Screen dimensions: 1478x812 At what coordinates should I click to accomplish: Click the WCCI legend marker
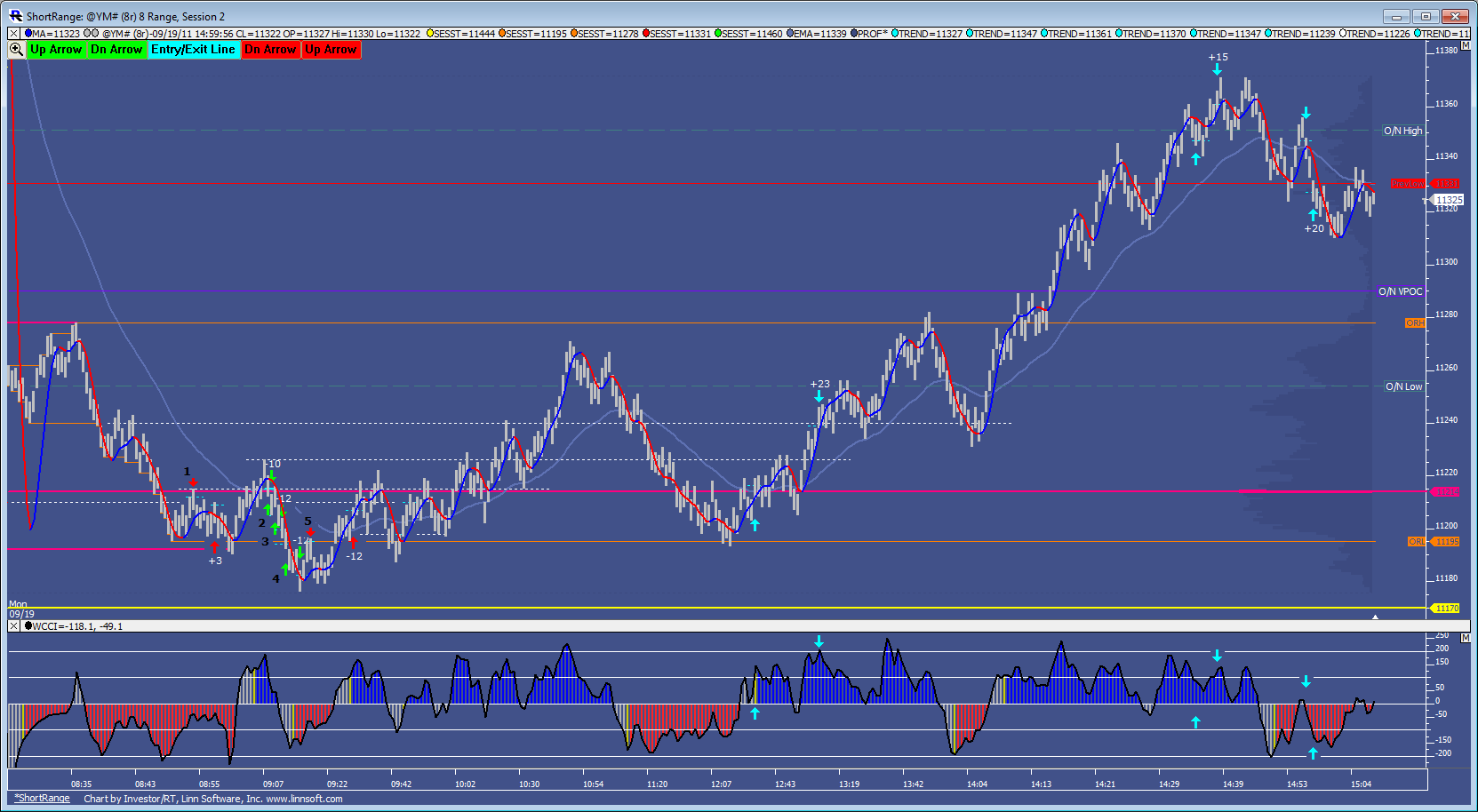tap(28, 626)
